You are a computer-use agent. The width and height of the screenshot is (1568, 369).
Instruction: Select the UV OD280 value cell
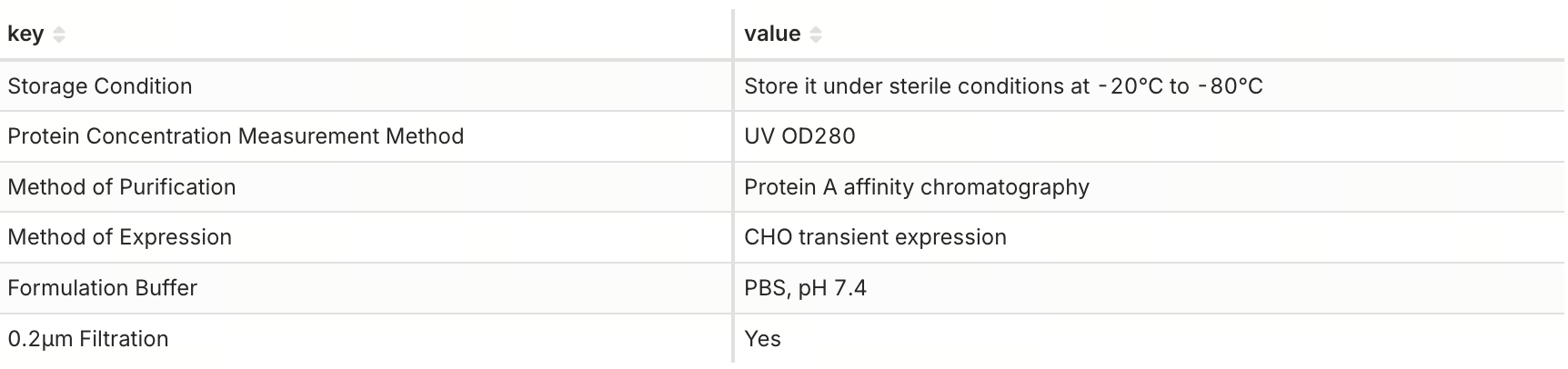point(799,136)
